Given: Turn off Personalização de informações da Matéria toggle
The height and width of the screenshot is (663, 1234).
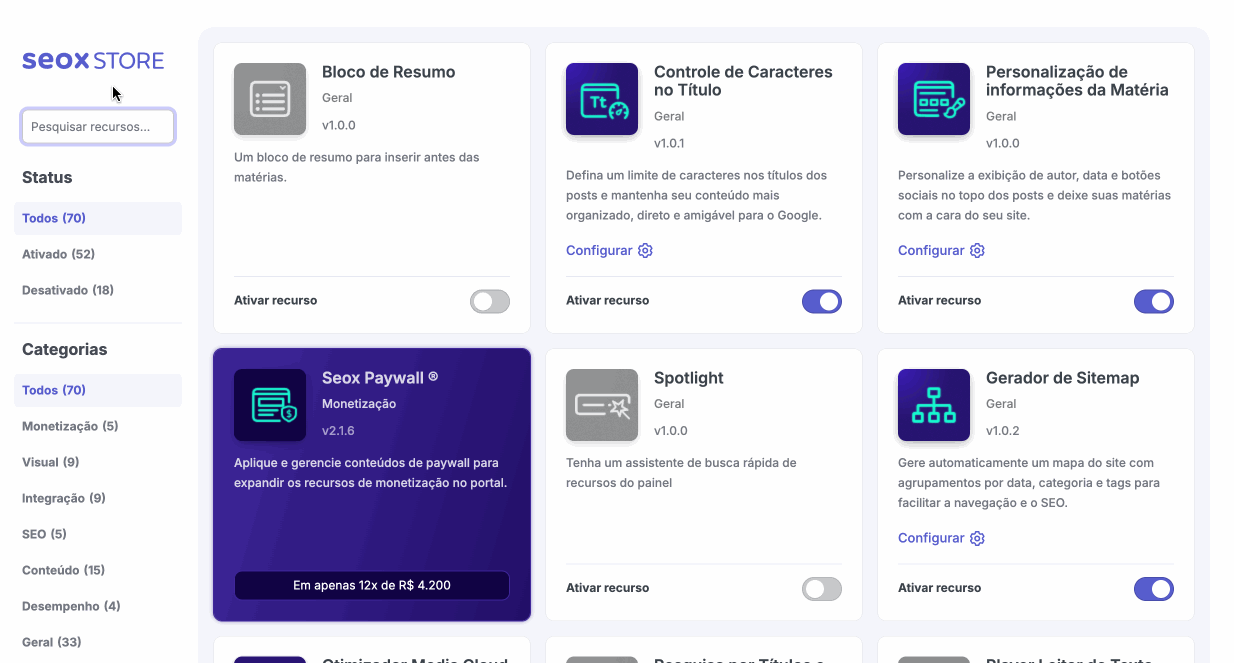Looking at the screenshot, I should coord(1154,301).
